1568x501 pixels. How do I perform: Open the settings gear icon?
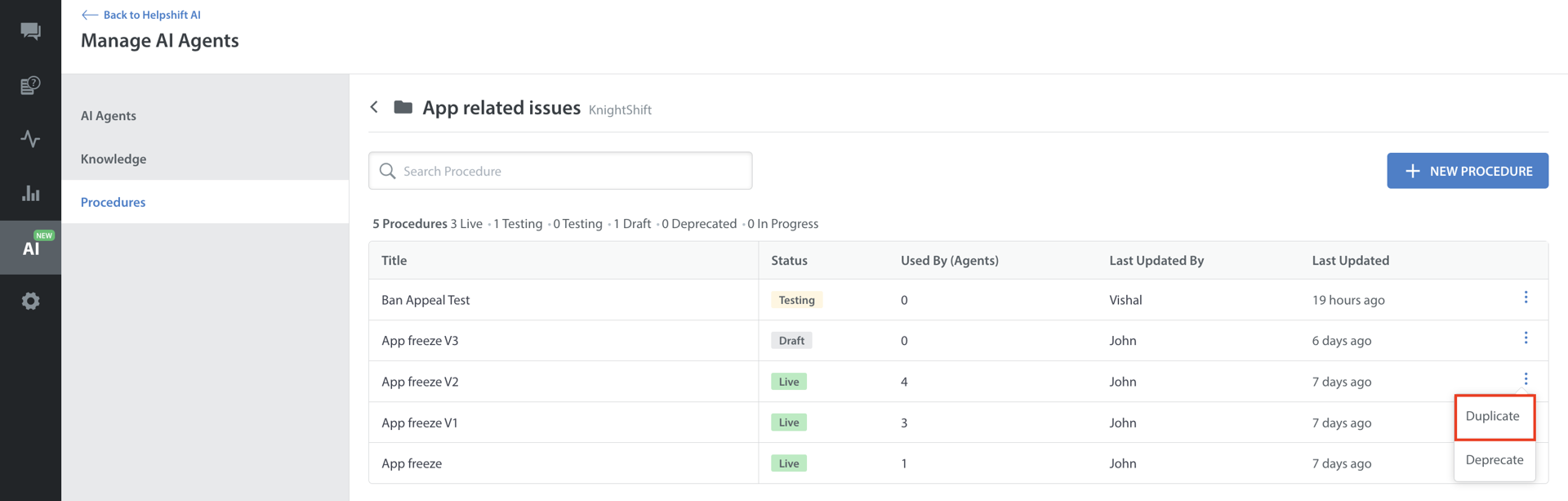(x=30, y=302)
